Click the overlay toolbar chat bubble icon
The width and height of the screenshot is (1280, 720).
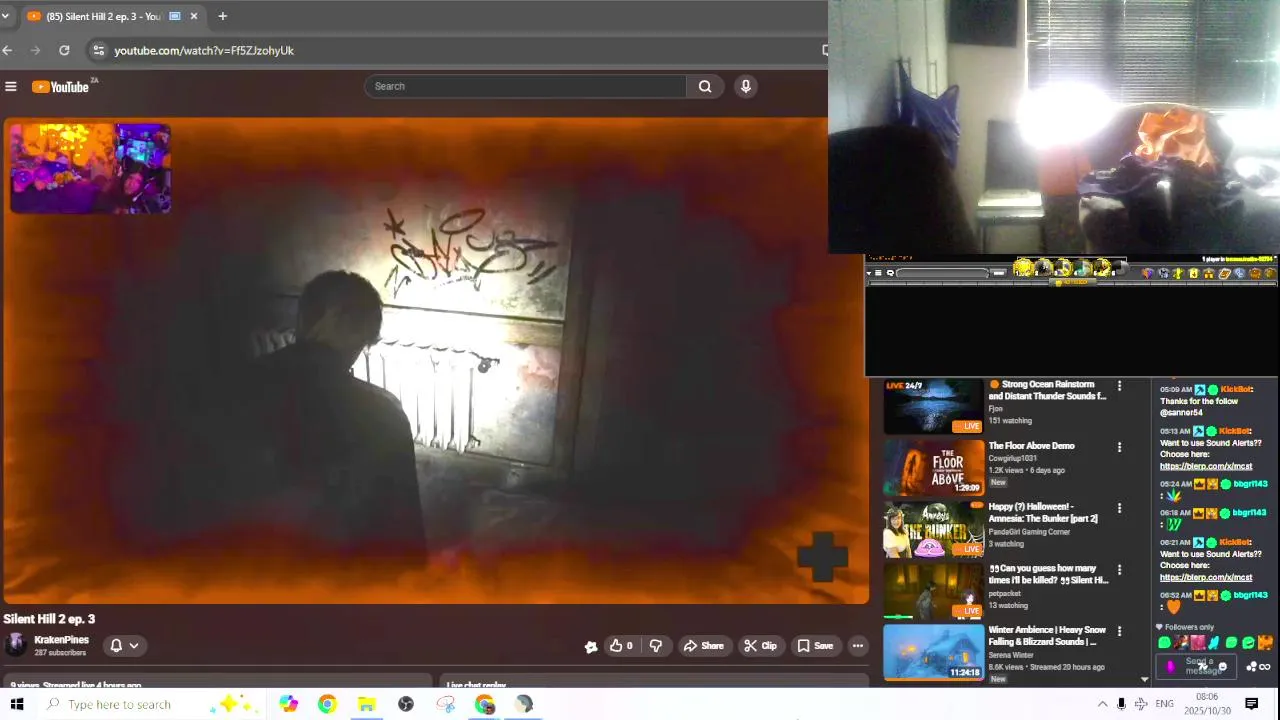(890, 273)
